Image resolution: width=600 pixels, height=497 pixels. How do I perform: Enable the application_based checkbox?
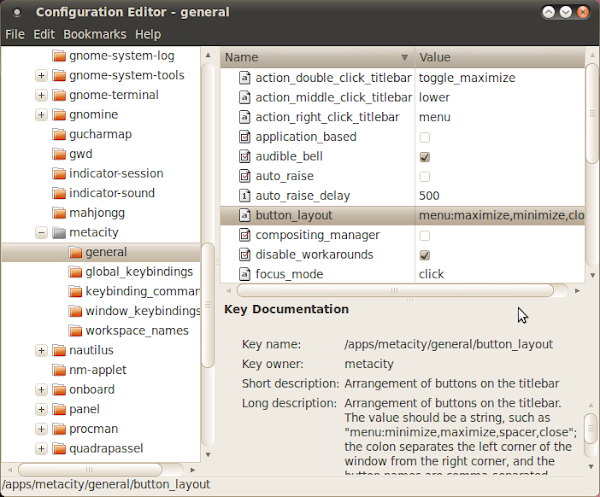(x=424, y=137)
